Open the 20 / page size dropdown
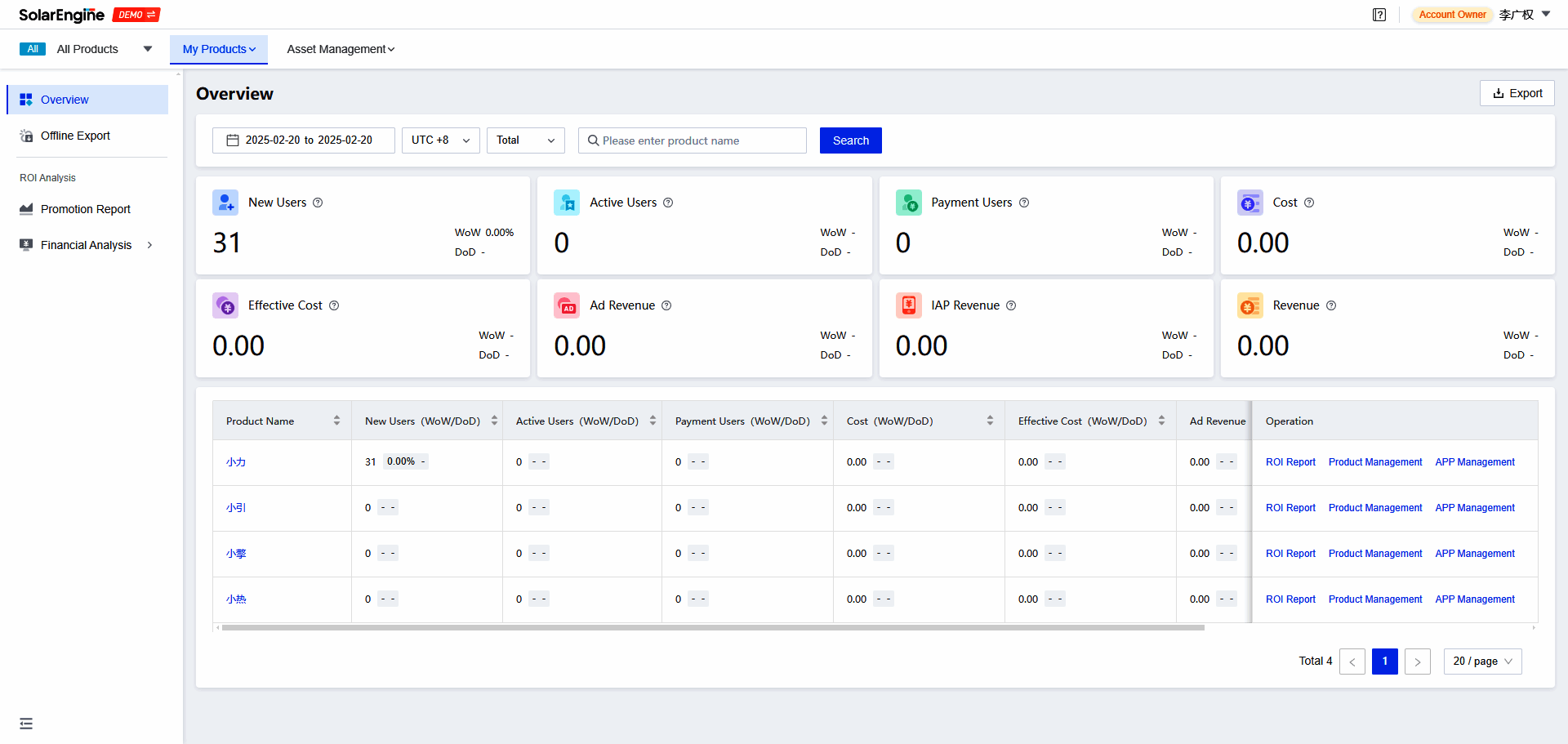 [1482, 662]
